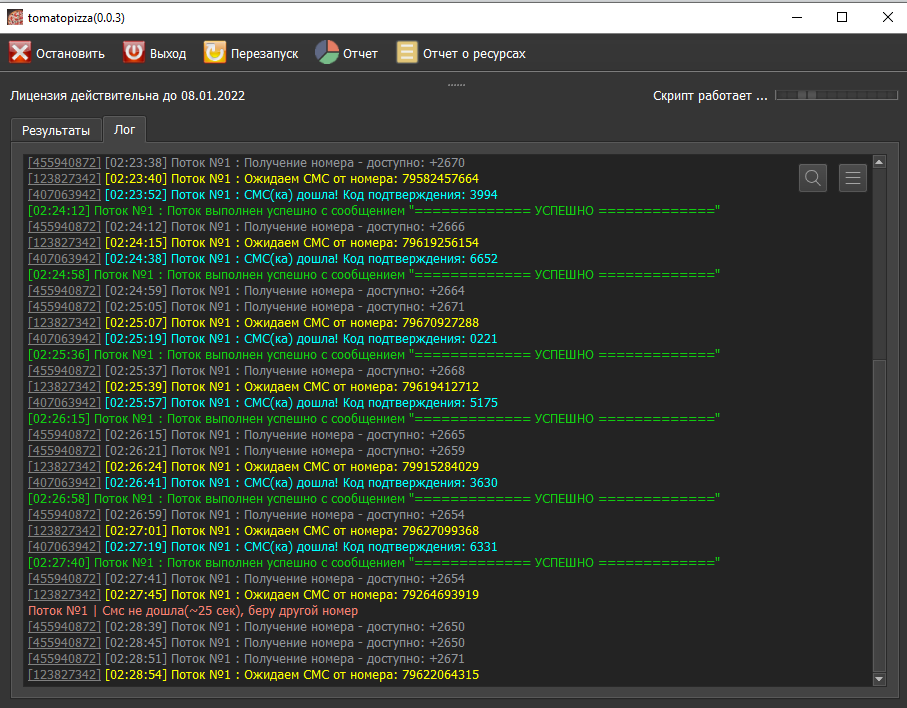
Task: Click the Выход power icon
Action: click(134, 53)
